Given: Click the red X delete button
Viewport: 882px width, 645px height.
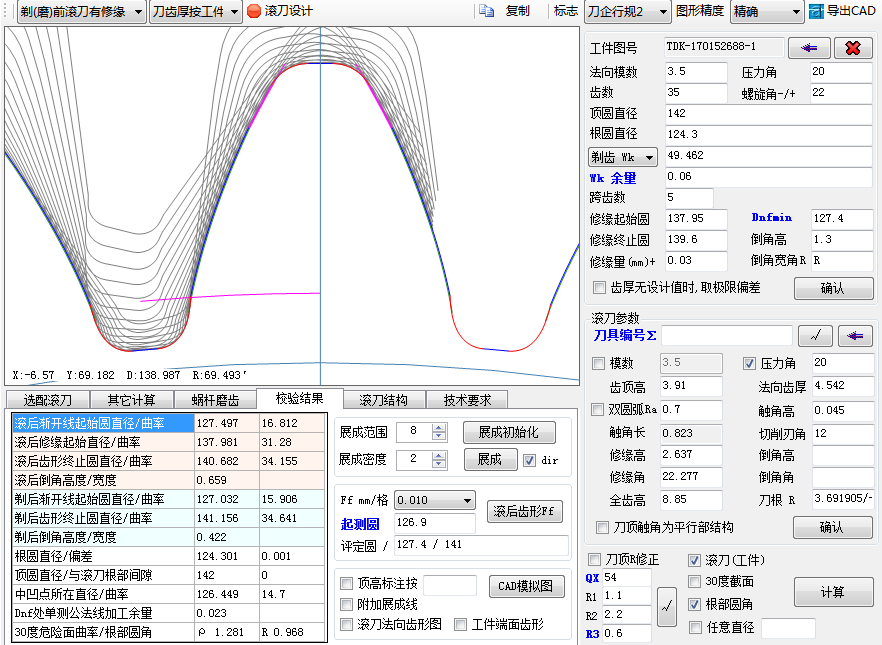Looking at the screenshot, I should click(853, 48).
